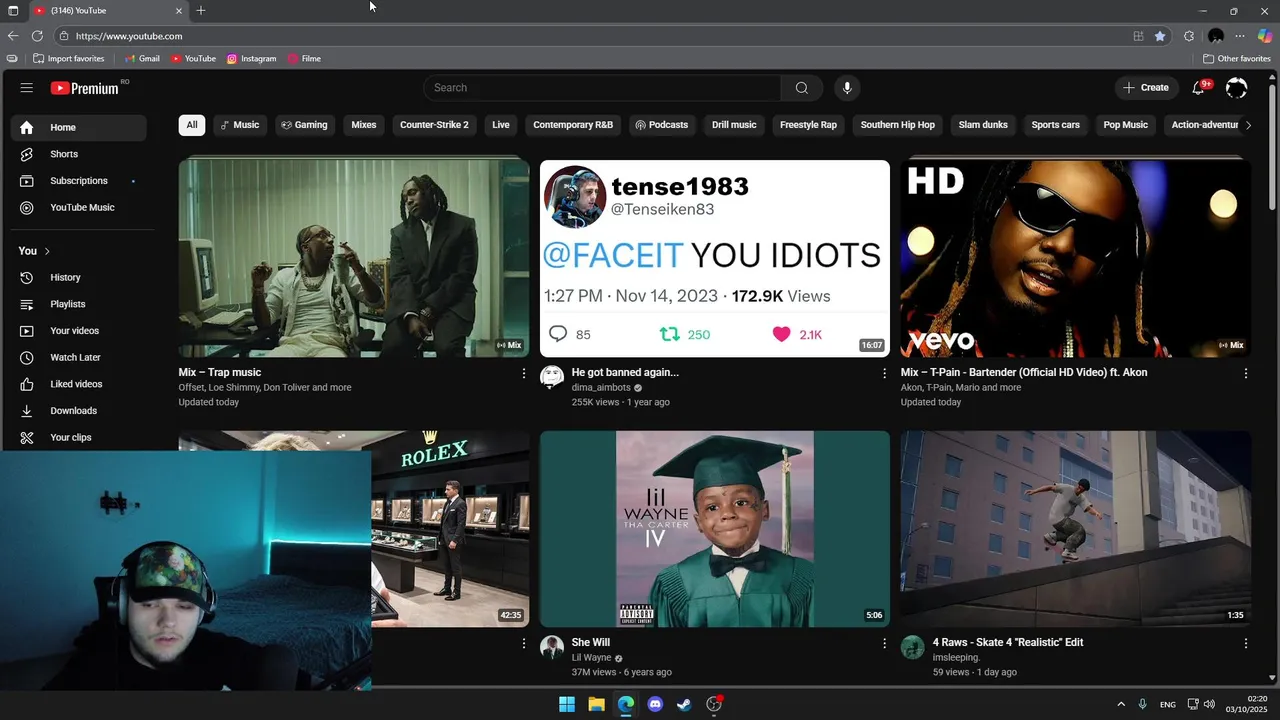Open the Lil Wayne Tha Carter IV thumbnail

click(x=715, y=529)
